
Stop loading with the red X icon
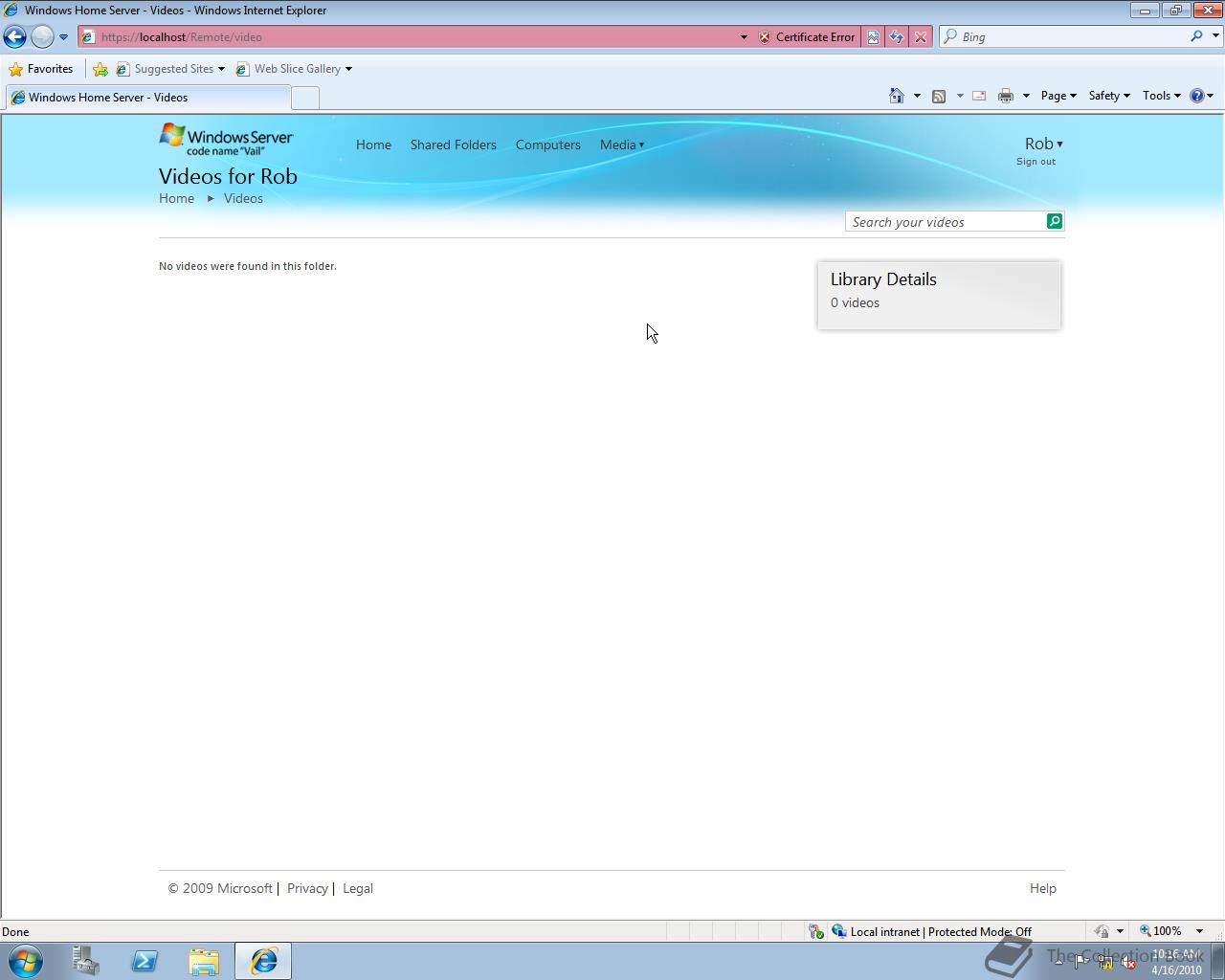point(920,37)
